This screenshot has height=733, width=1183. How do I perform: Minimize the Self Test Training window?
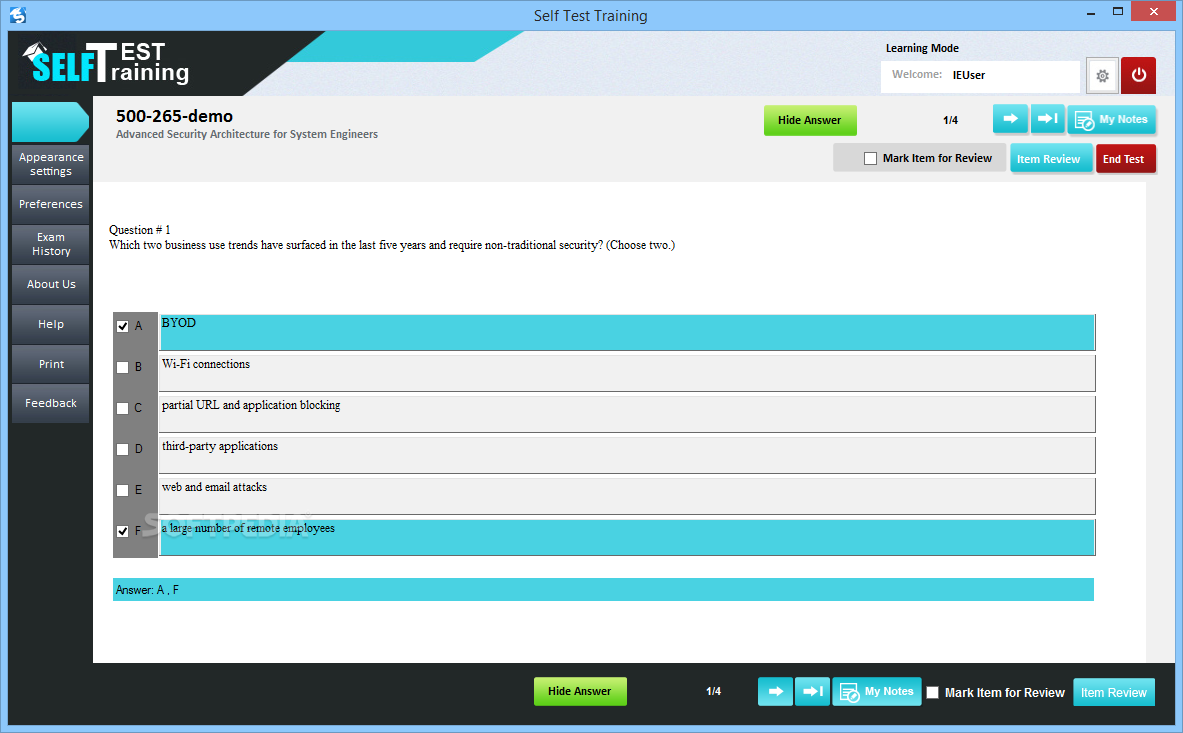coord(1091,12)
